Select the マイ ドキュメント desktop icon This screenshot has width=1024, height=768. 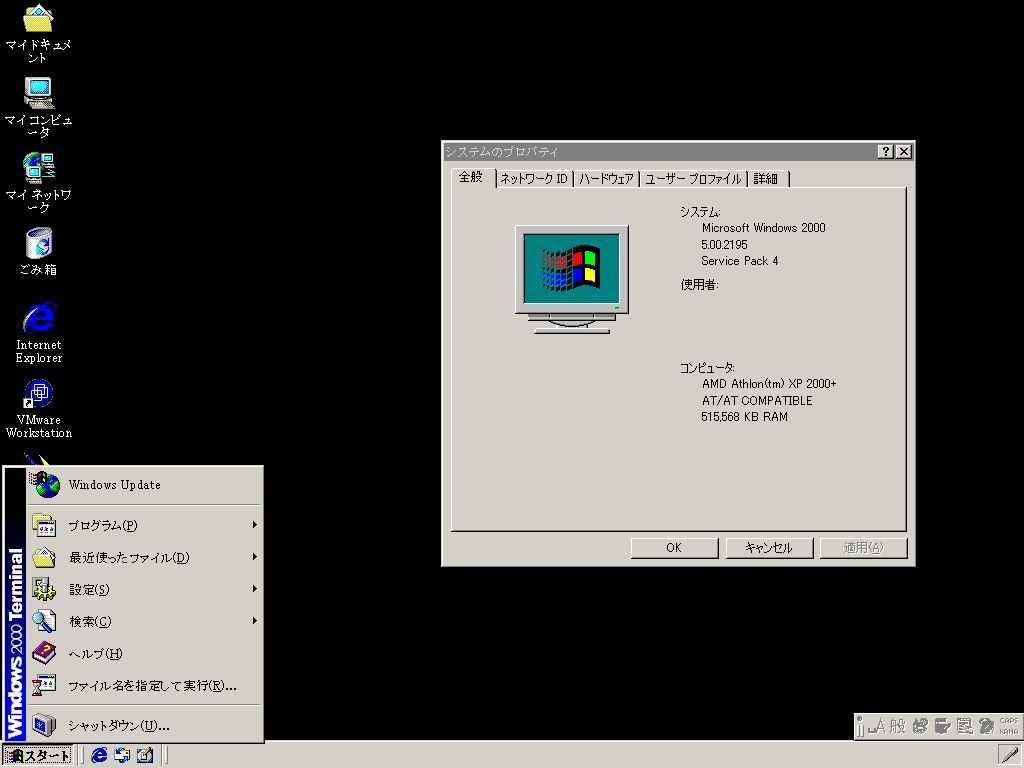tap(38, 33)
